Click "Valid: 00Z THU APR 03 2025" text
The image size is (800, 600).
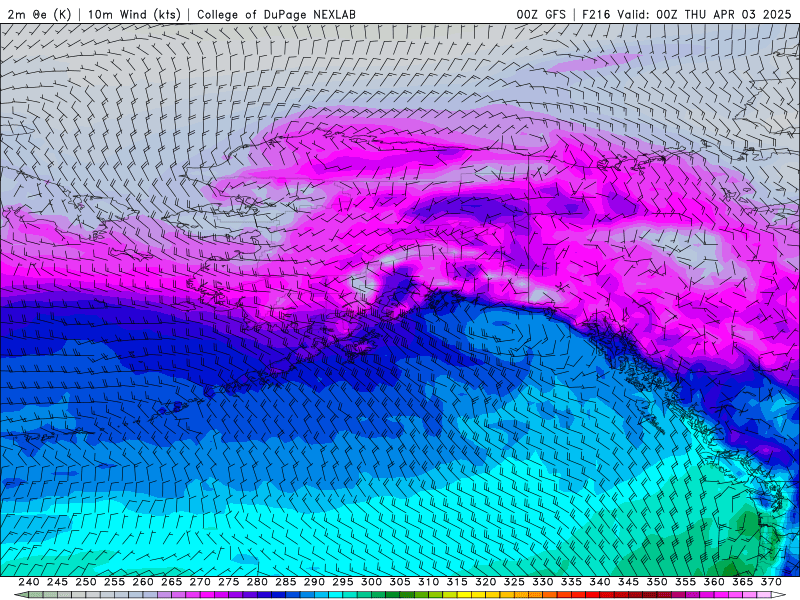704,14
